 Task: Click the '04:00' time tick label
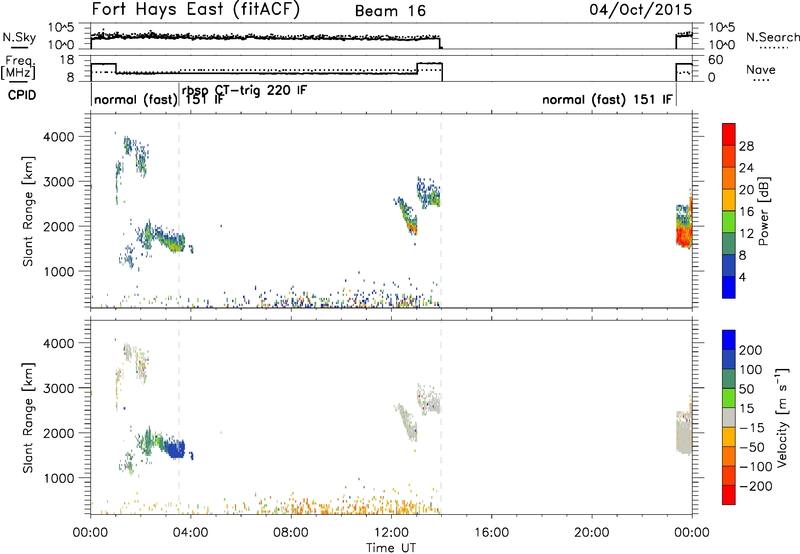pyautogui.click(x=190, y=533)
